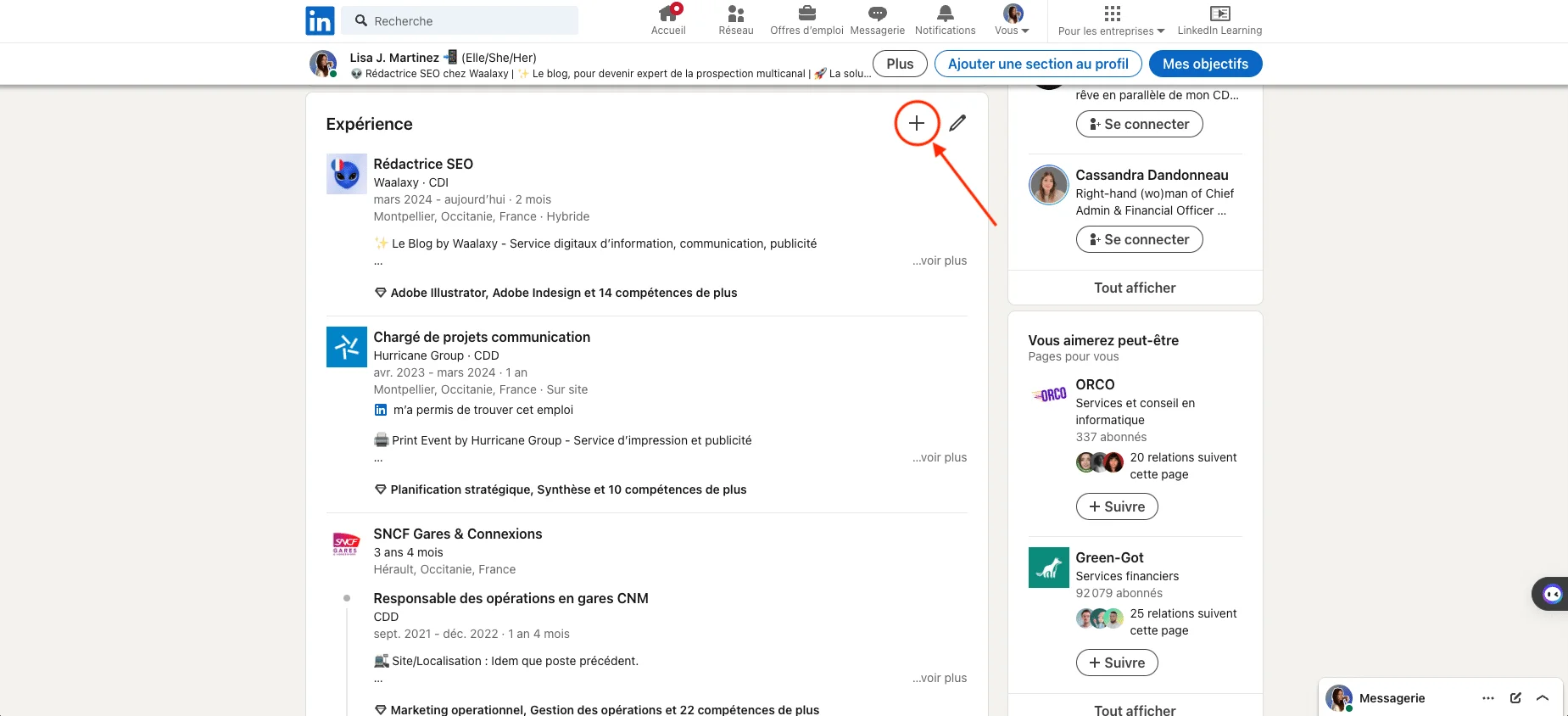The width and height of the screenshot is (1568, 716).
Task: Expand Messagerie panel chevron
Action: 1543,698
